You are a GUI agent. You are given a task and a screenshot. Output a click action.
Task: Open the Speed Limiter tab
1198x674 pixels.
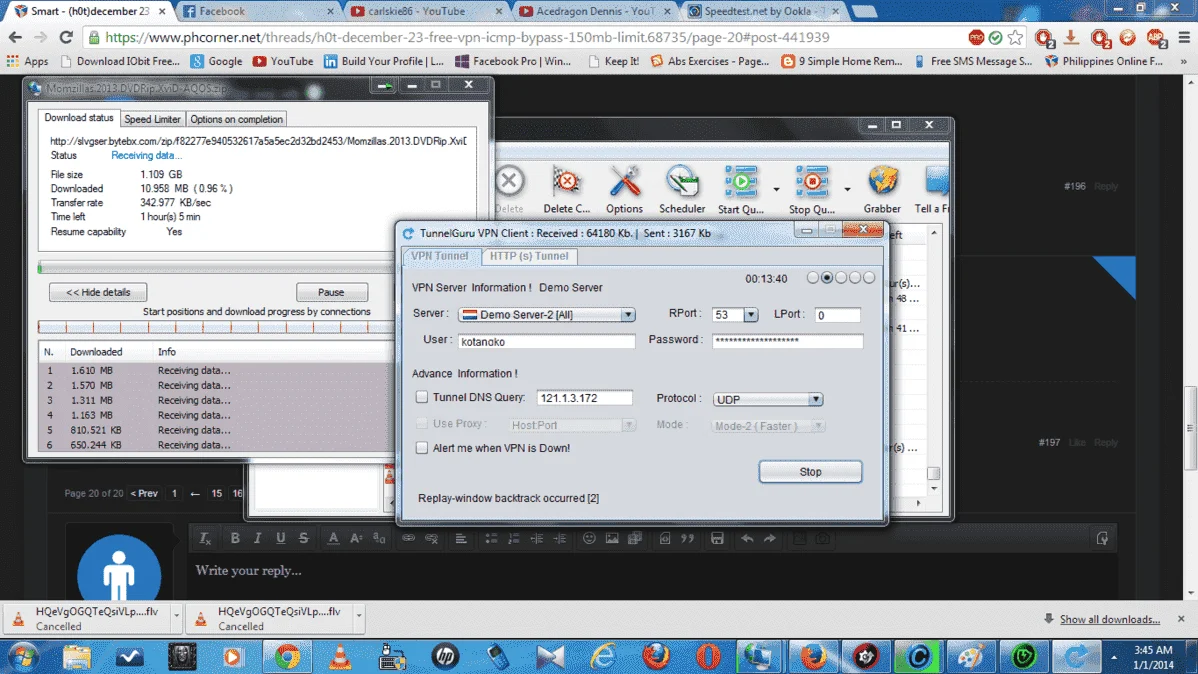(152, 119)
